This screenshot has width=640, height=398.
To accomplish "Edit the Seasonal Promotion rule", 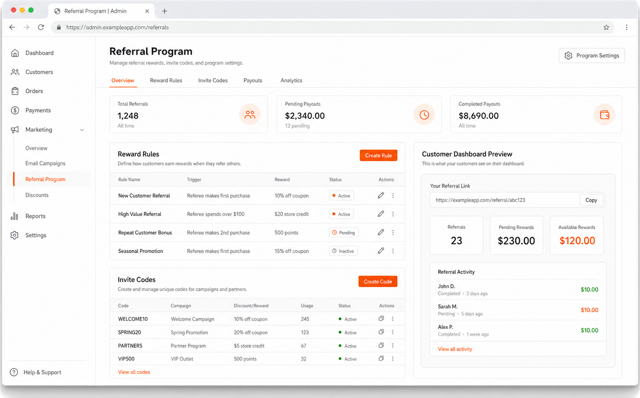I will (380, 251).
